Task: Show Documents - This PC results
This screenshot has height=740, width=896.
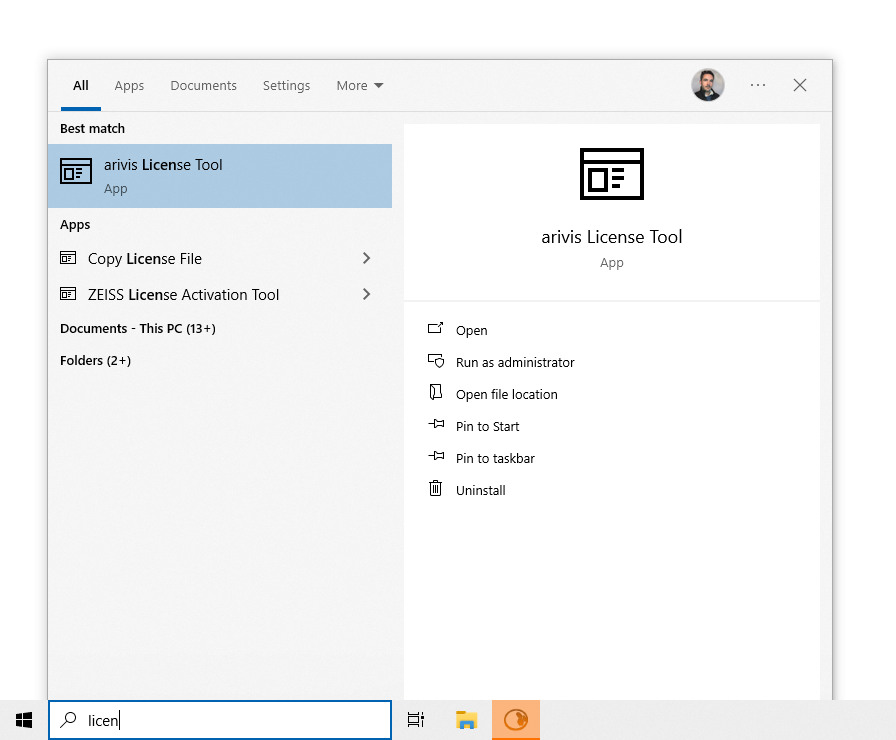Action: pyautogui.click(x=138, y=329)
